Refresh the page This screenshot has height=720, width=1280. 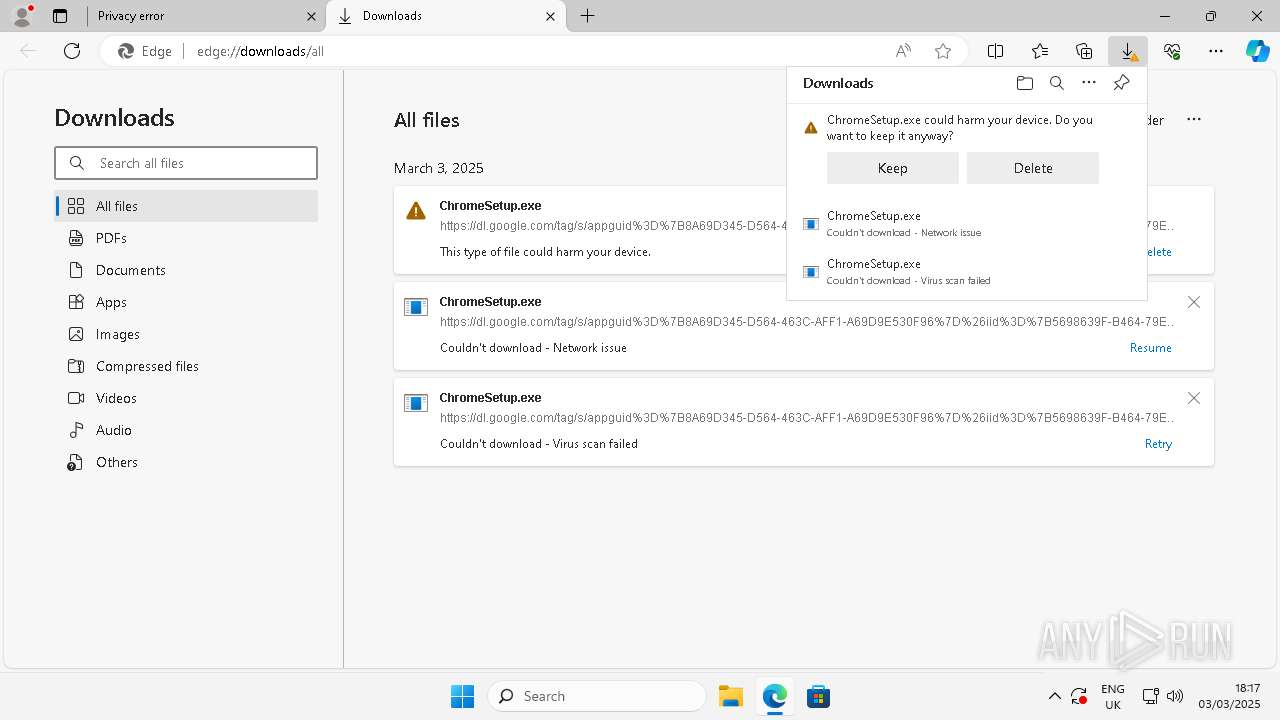(72, 51)
